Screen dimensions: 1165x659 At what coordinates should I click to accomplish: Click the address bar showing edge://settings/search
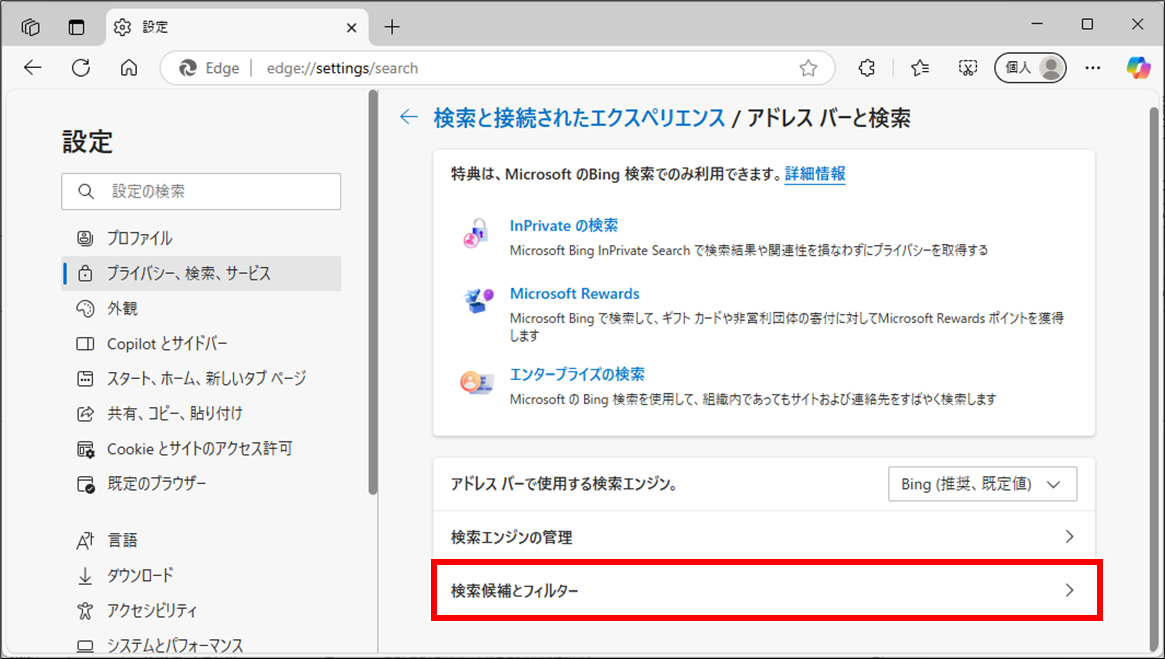click(x=498, y=68)
